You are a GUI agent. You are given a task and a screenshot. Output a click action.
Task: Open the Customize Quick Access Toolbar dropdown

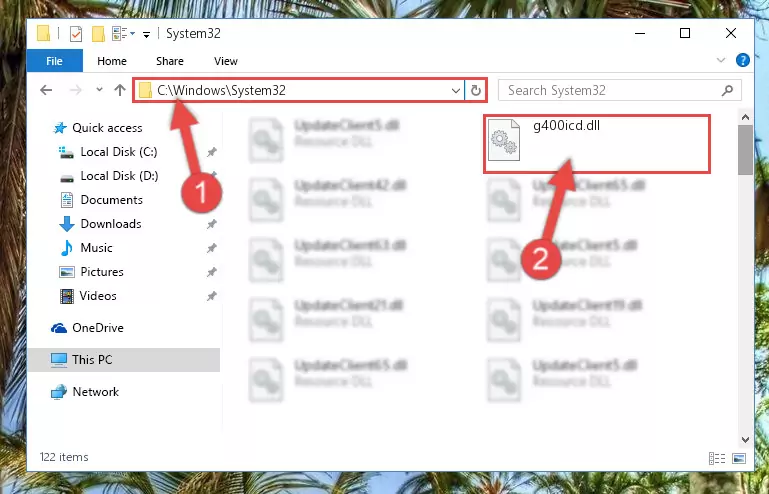click(x=146, y=34)
